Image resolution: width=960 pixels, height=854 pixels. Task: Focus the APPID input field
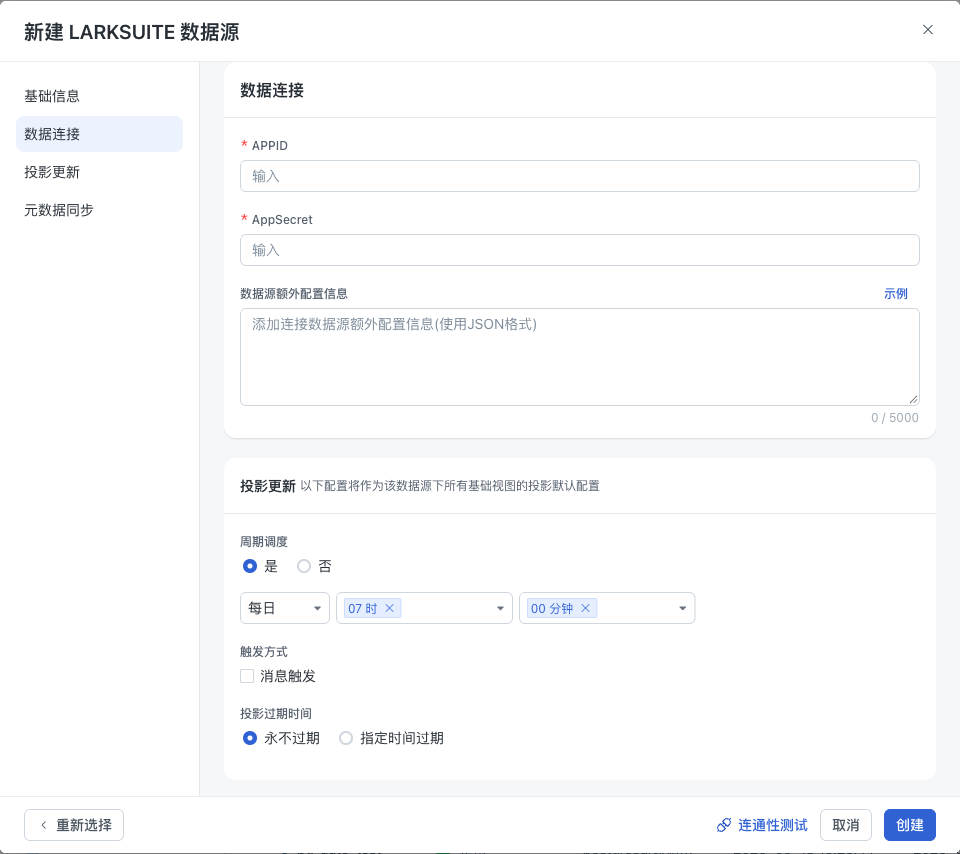(580, 176)
